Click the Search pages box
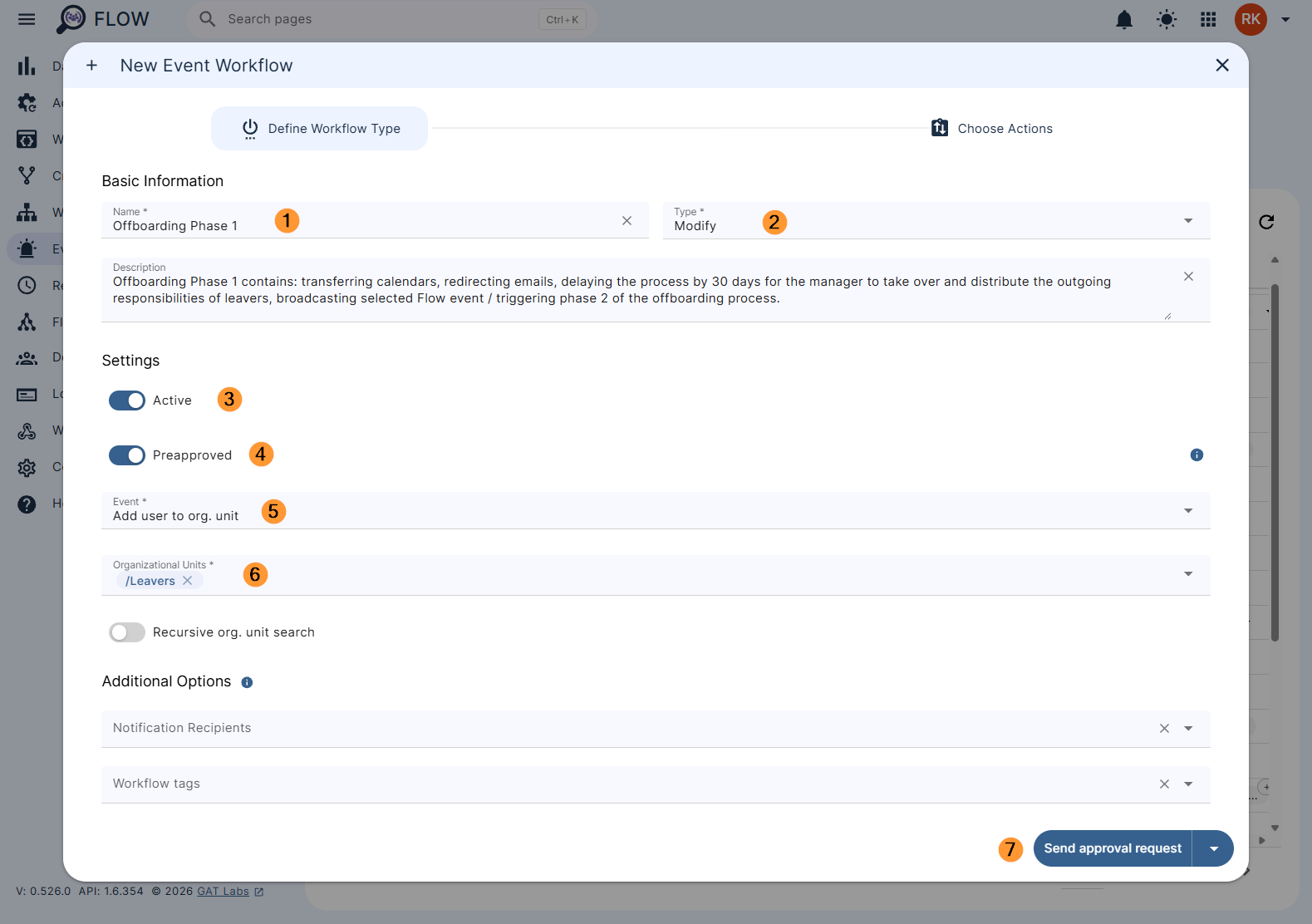The width and height of the screenshot is (1312, 924). pyautogui.click(x=391, y=19)
